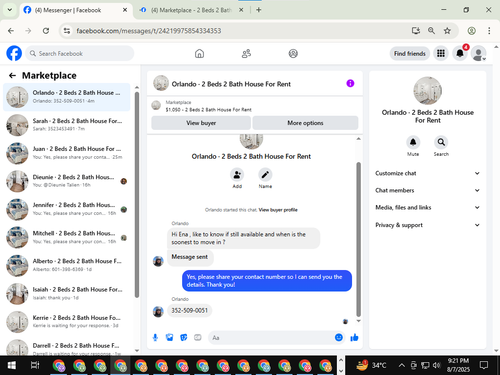Show hidden system tray icons chevron
The height and width of the screenshot is (375, 500).
pyautogui.click(x=402, y=365)
